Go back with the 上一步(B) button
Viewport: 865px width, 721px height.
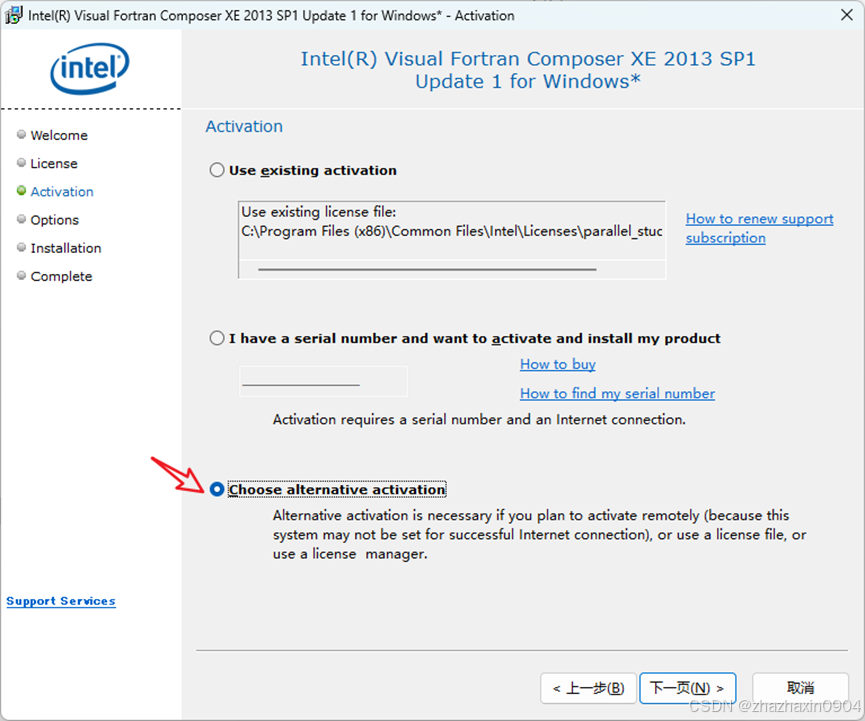tap(589, 688)
